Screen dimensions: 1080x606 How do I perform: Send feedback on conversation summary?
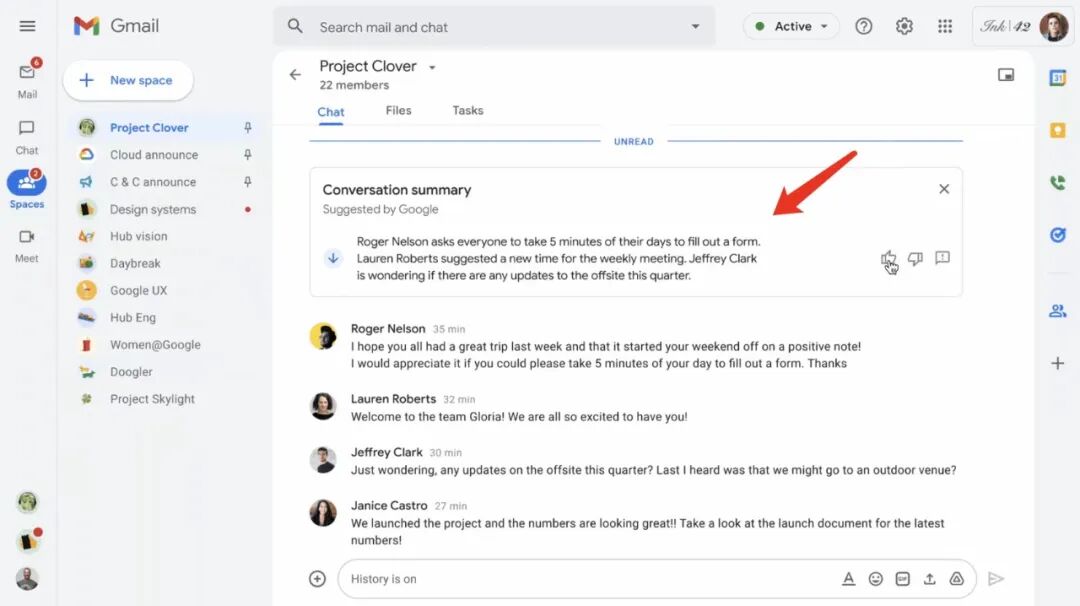[x=942, y=258]
